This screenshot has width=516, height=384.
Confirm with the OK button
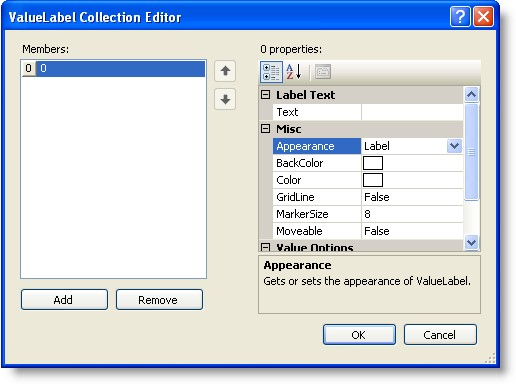pyautogui.click(x=359, y=335)
